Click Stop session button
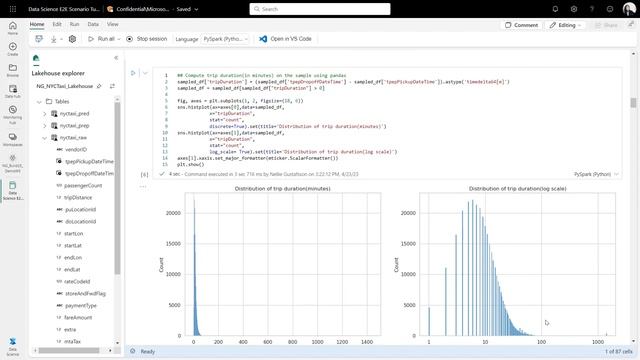This screenshot has height=360, width=640. tap(147, 39)
